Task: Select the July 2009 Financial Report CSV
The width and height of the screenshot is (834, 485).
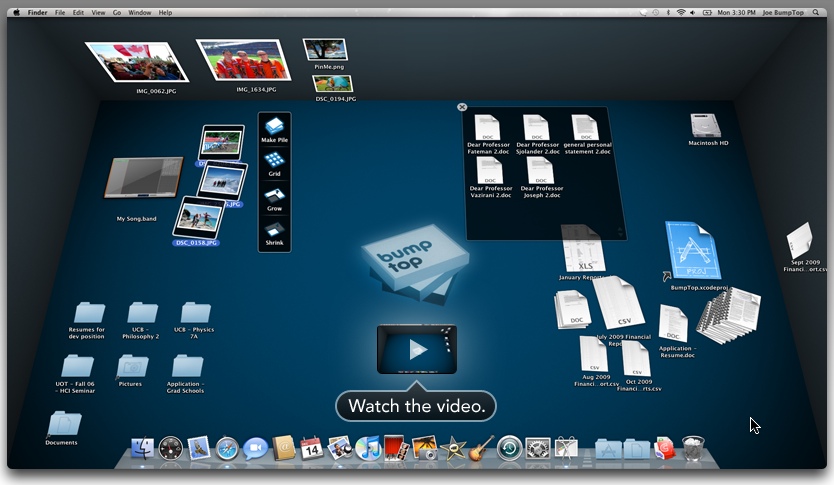Action: (618, 304)
